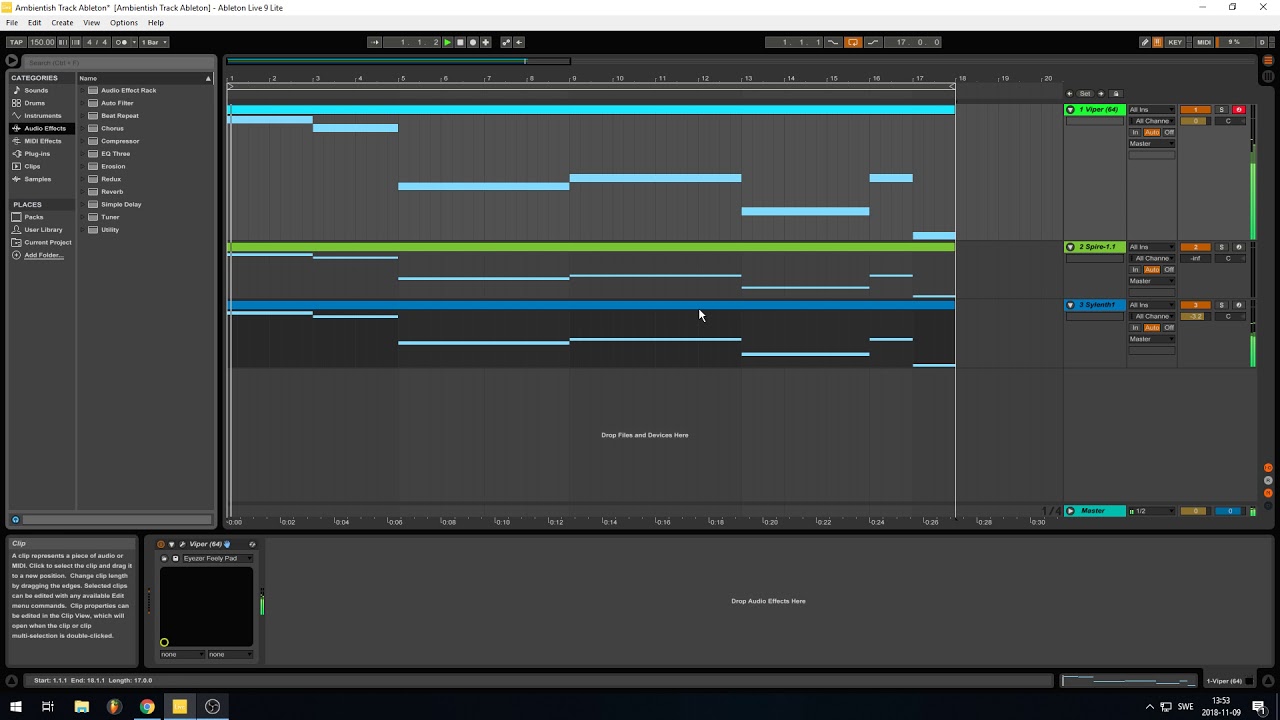This screenshot has height=720, width=1280.
Task: Click the Set locator button
Action: (1085, 94)
